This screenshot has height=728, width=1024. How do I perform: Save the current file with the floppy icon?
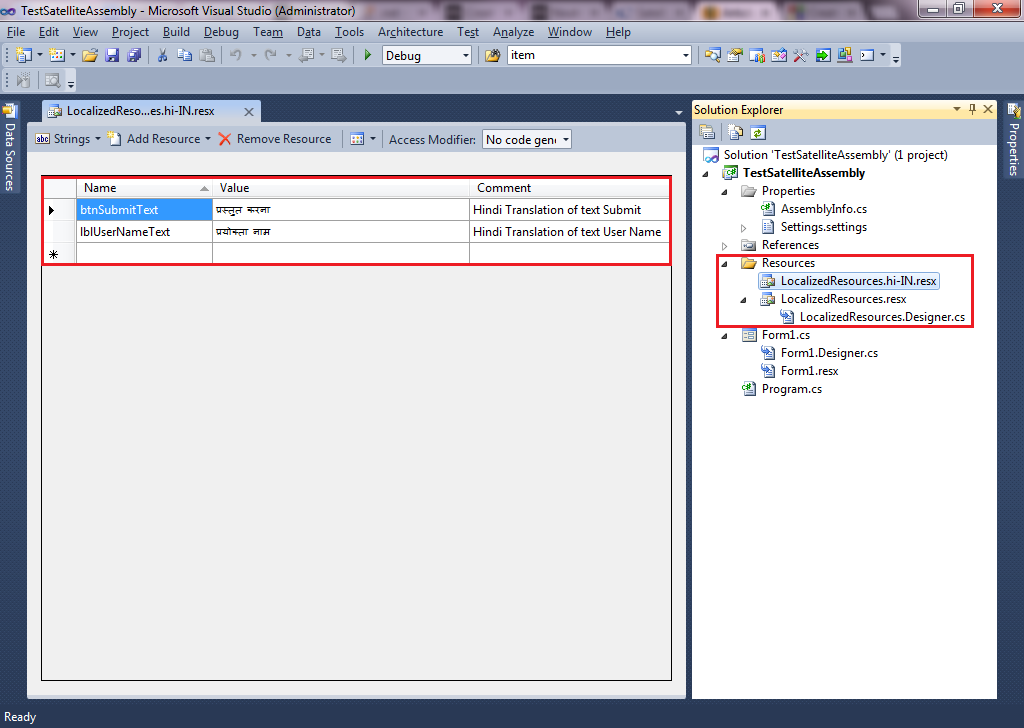coord(112,55)
